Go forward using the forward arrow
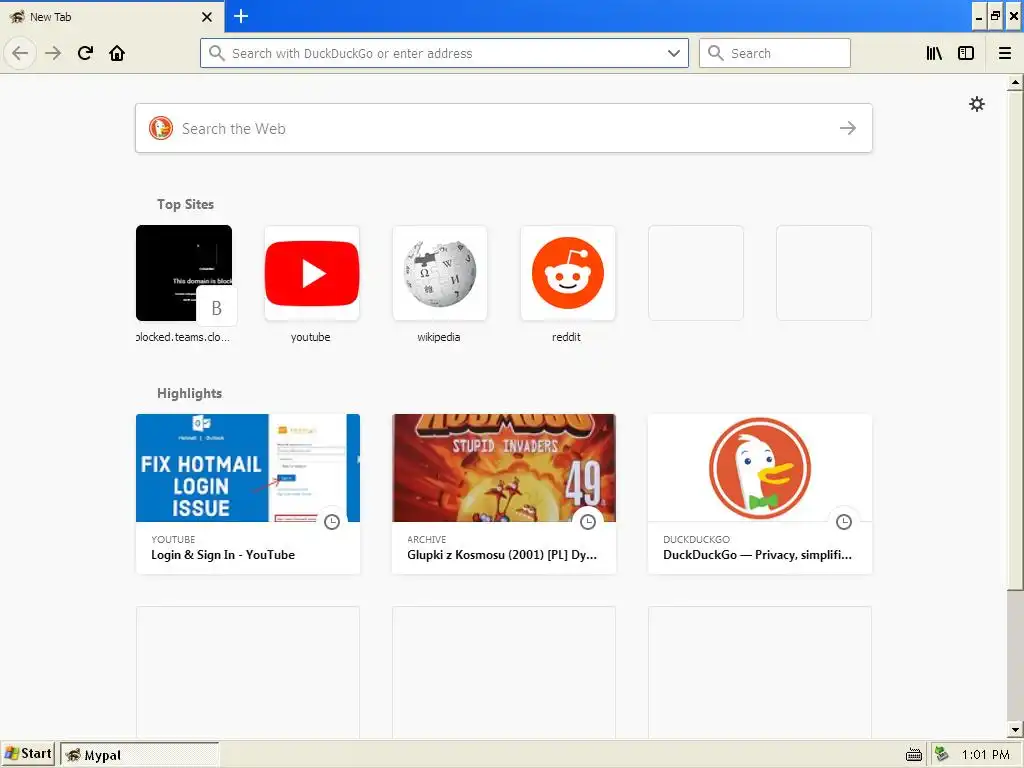The height and width of the screenshot is (768, 1024). pyautogui.click(x=53, y=53)
